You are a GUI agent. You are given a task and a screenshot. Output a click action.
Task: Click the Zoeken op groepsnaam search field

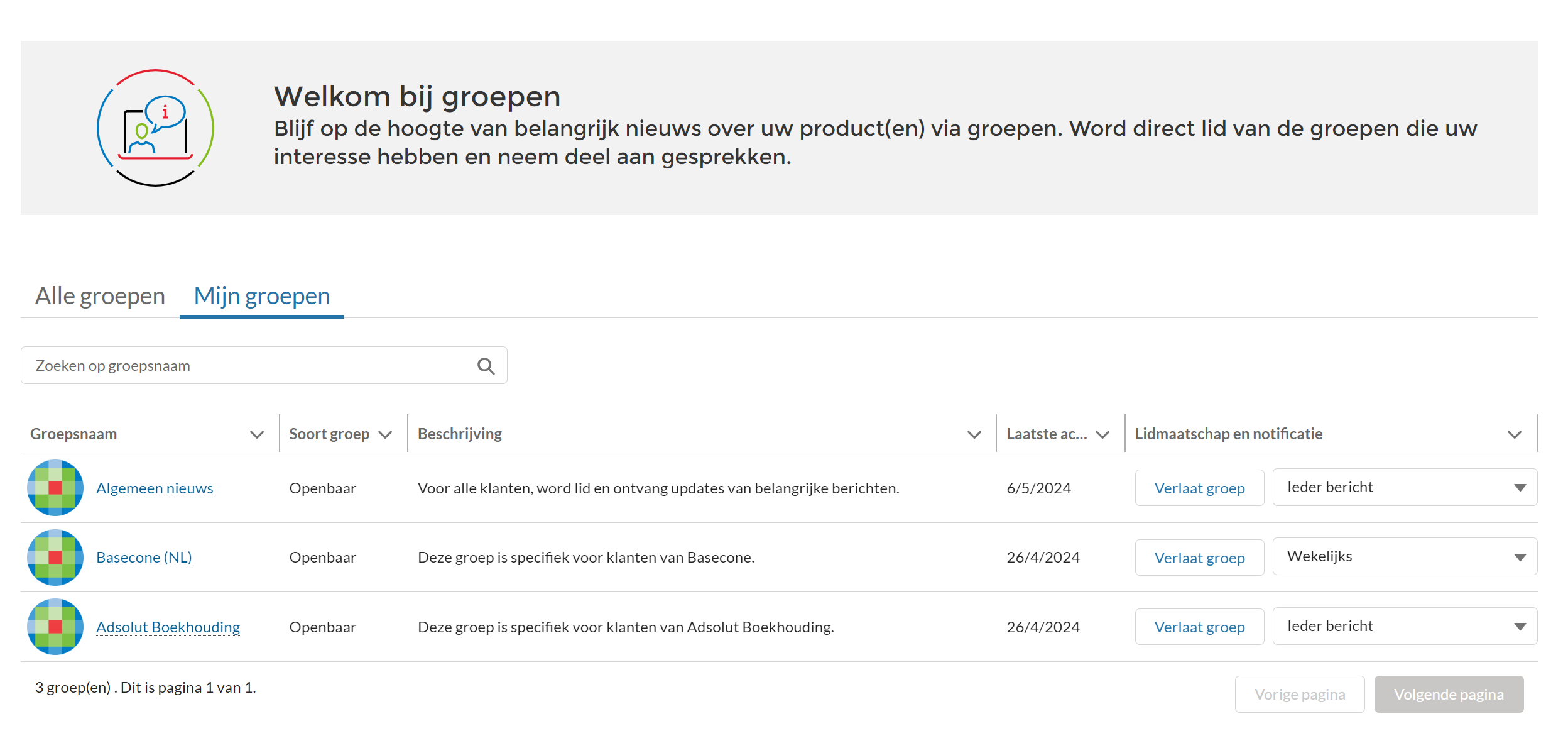(x=251, y=365)
